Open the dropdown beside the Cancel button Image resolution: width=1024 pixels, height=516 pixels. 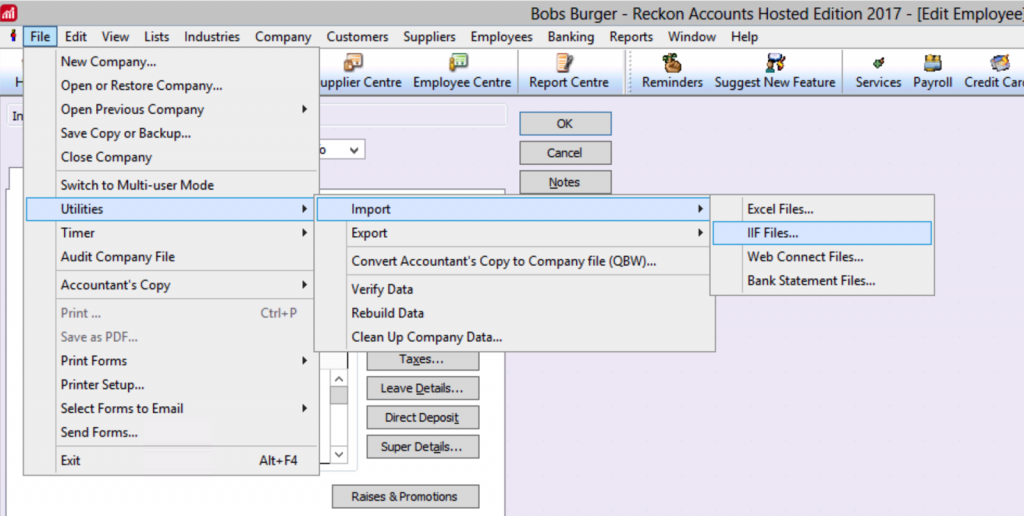(x=354, y=150)
